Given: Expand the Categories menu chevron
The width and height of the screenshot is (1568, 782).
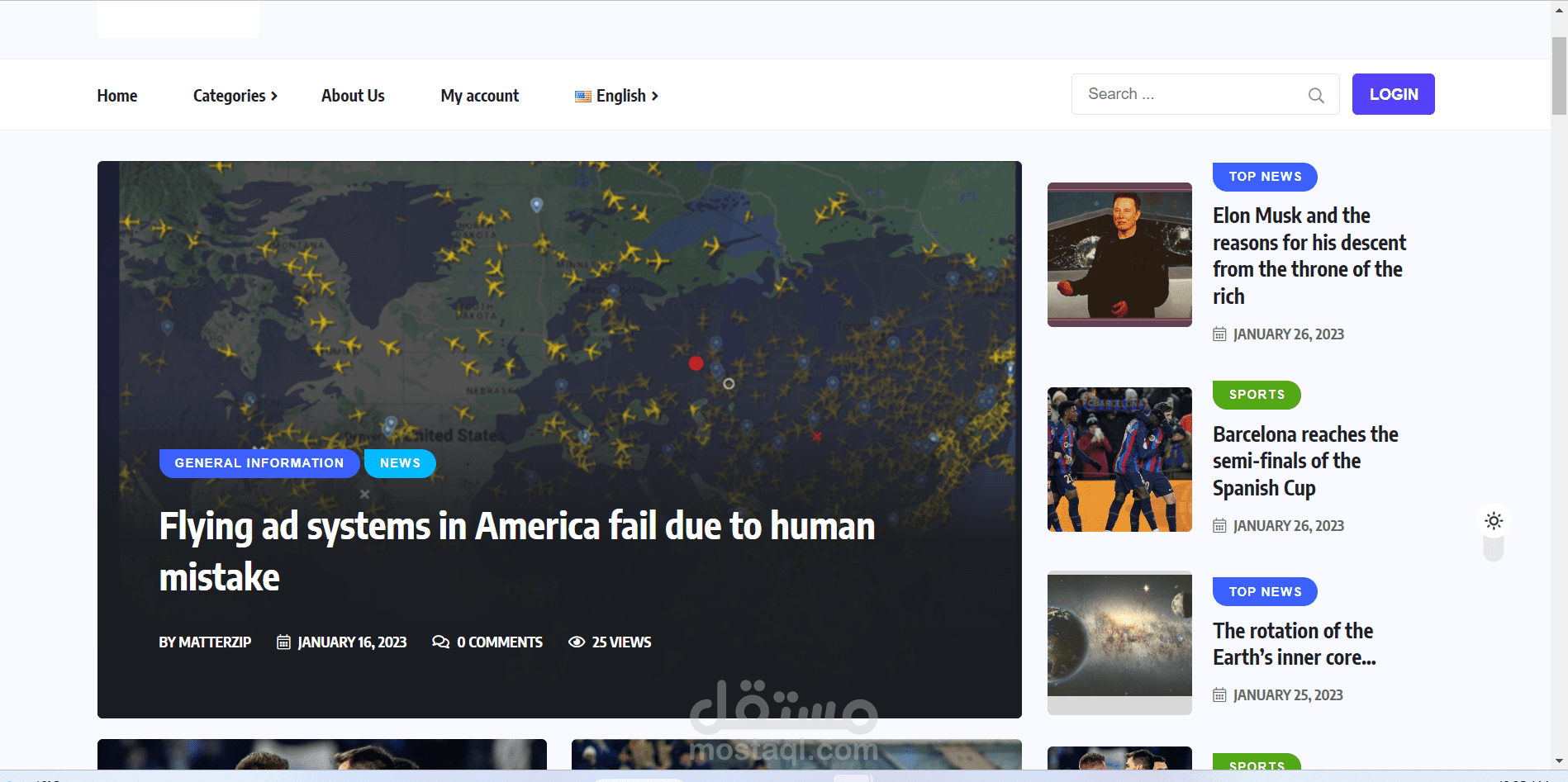Looking at the screenshot, I should [274, 96].
